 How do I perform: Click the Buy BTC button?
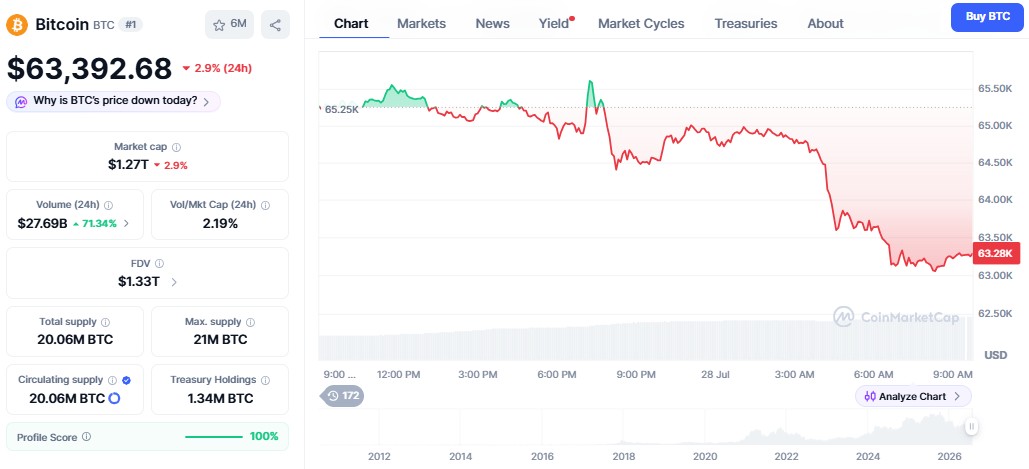(987, 17)
